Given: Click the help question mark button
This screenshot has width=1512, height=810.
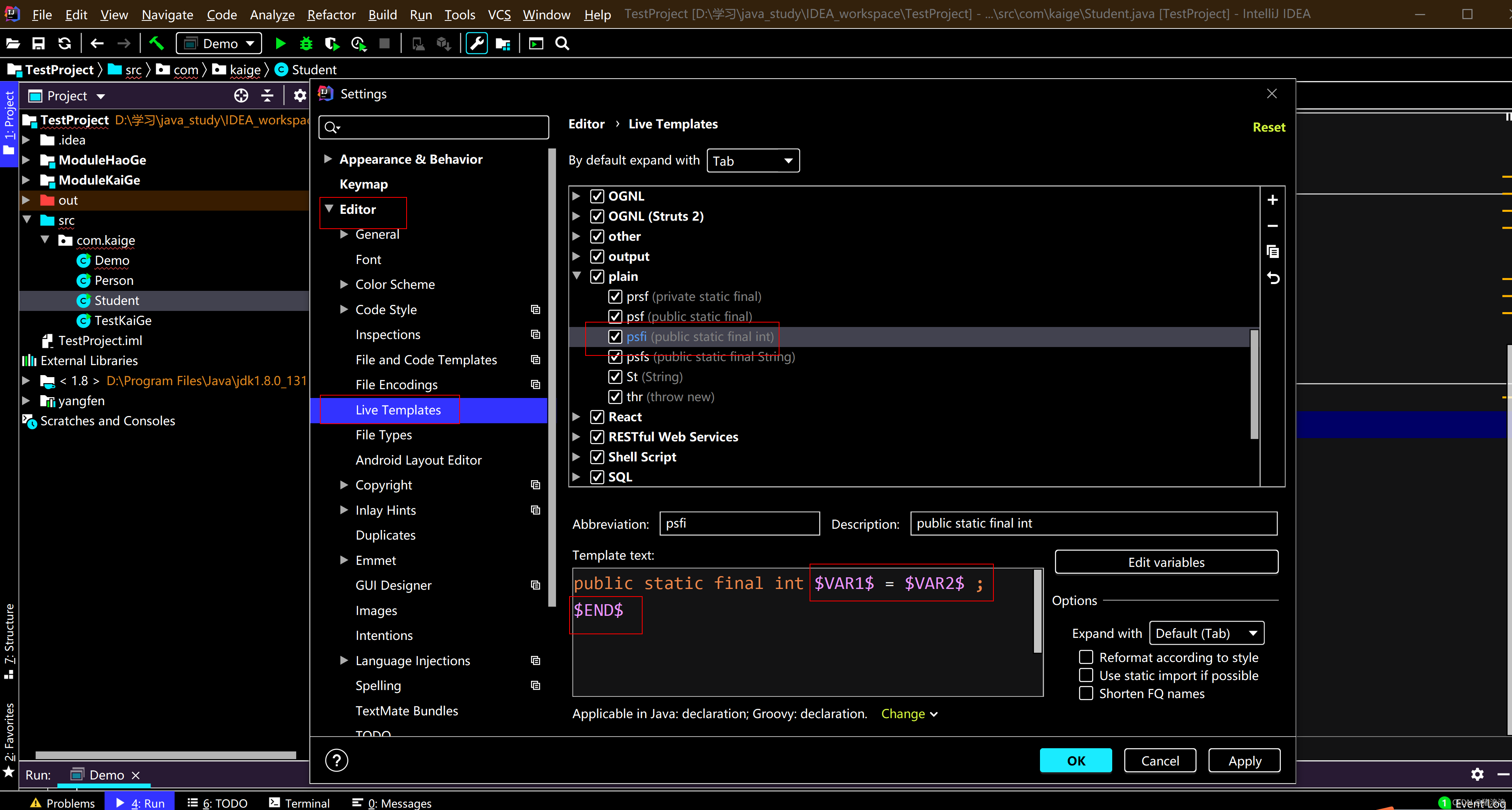Looking at the screenshot, I should click(337, 761).
